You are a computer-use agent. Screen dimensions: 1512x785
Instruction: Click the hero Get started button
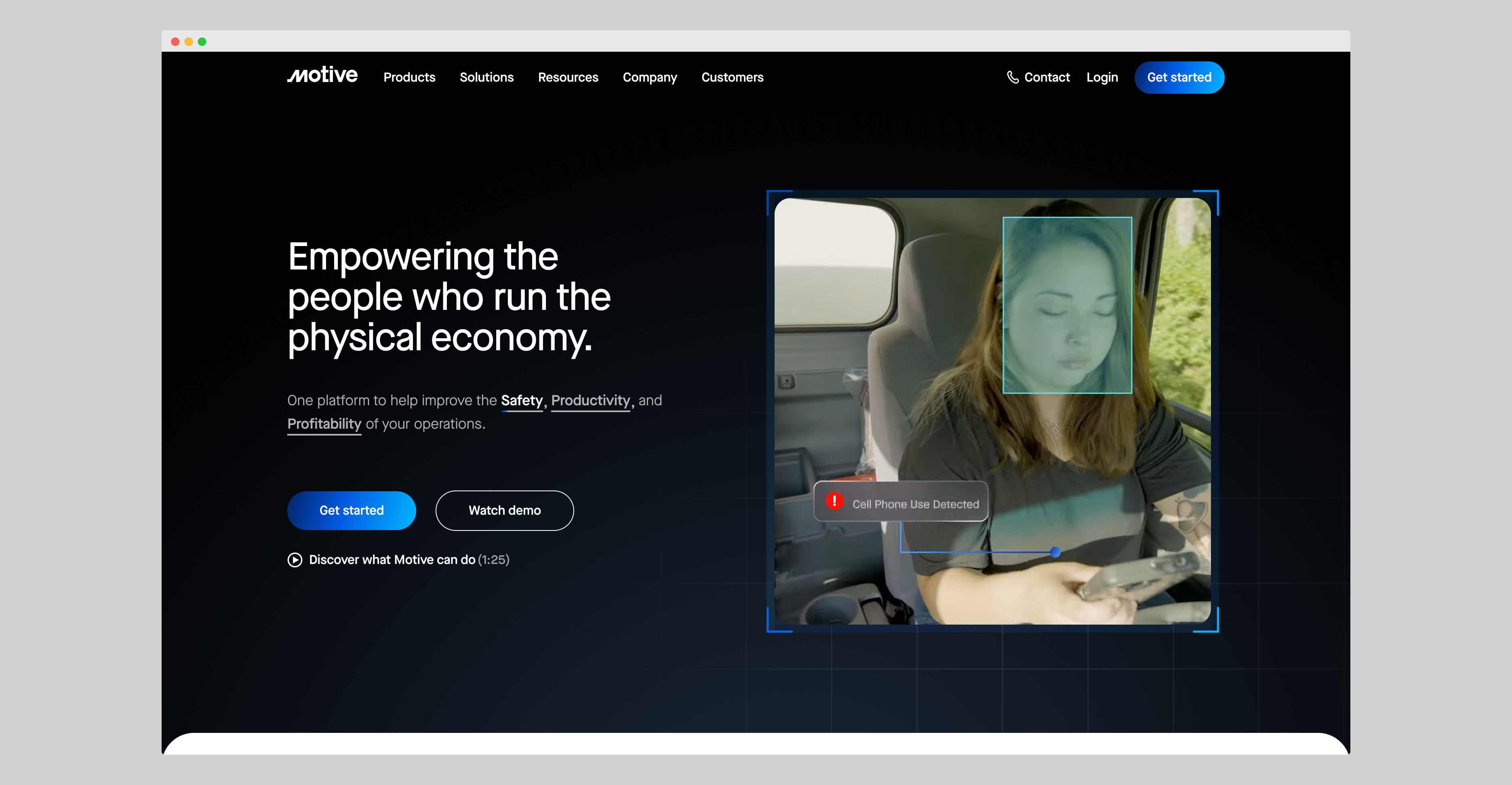pos(351,510)
